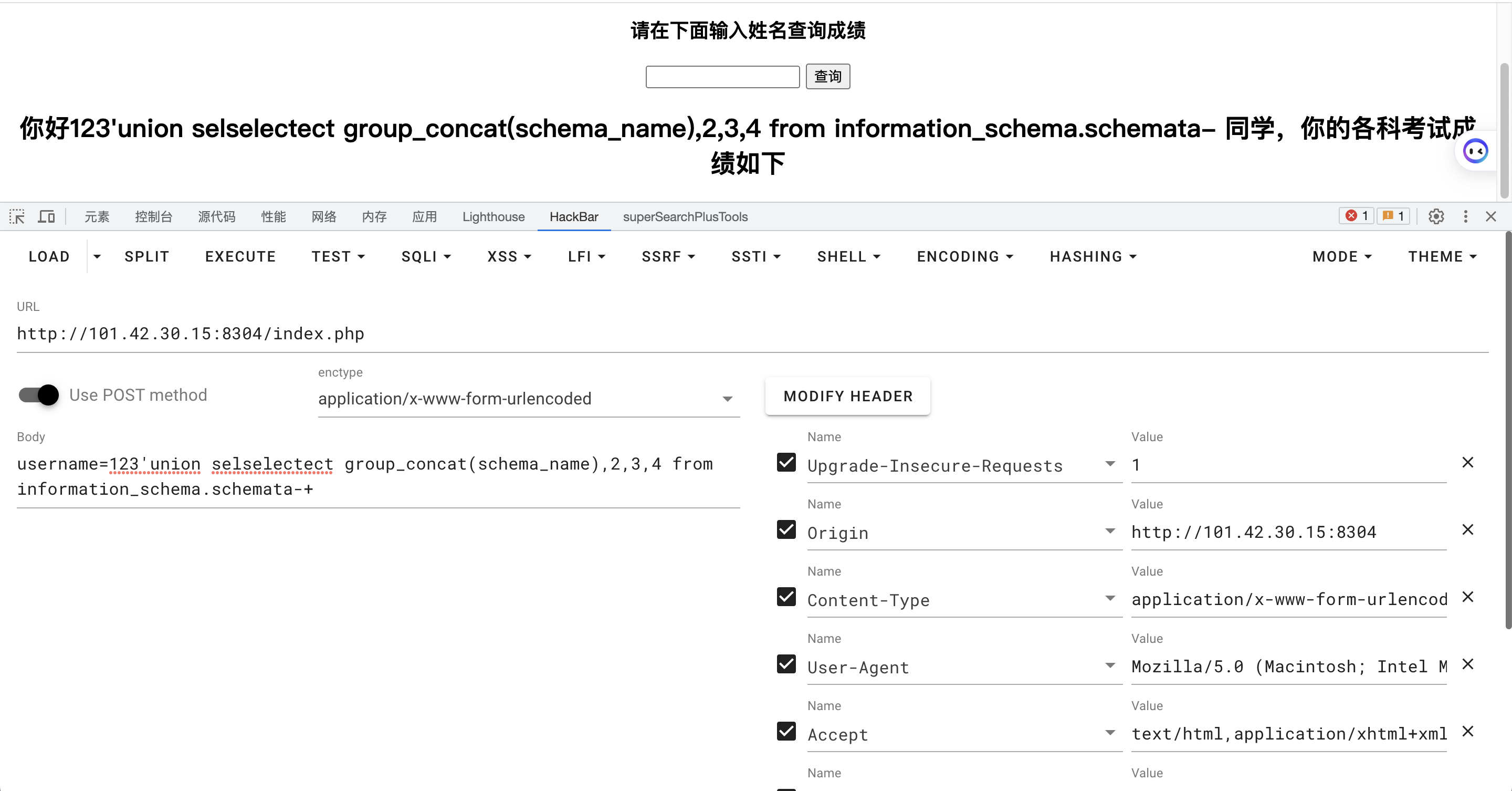Expand the SHELL menu
Viewport: 1512px width, 791px height.
[x=849, y=257]
